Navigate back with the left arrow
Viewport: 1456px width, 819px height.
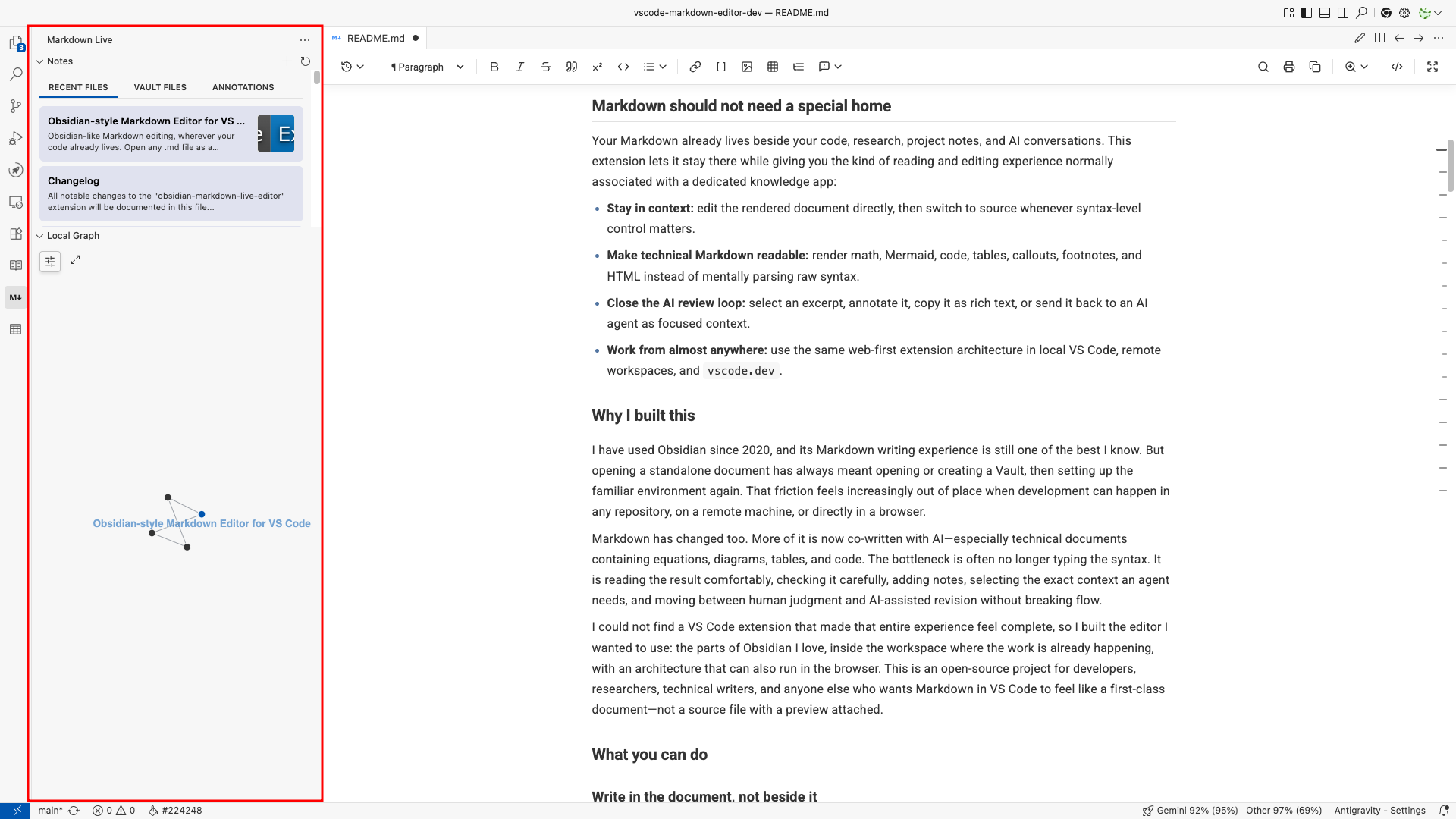1399,38
